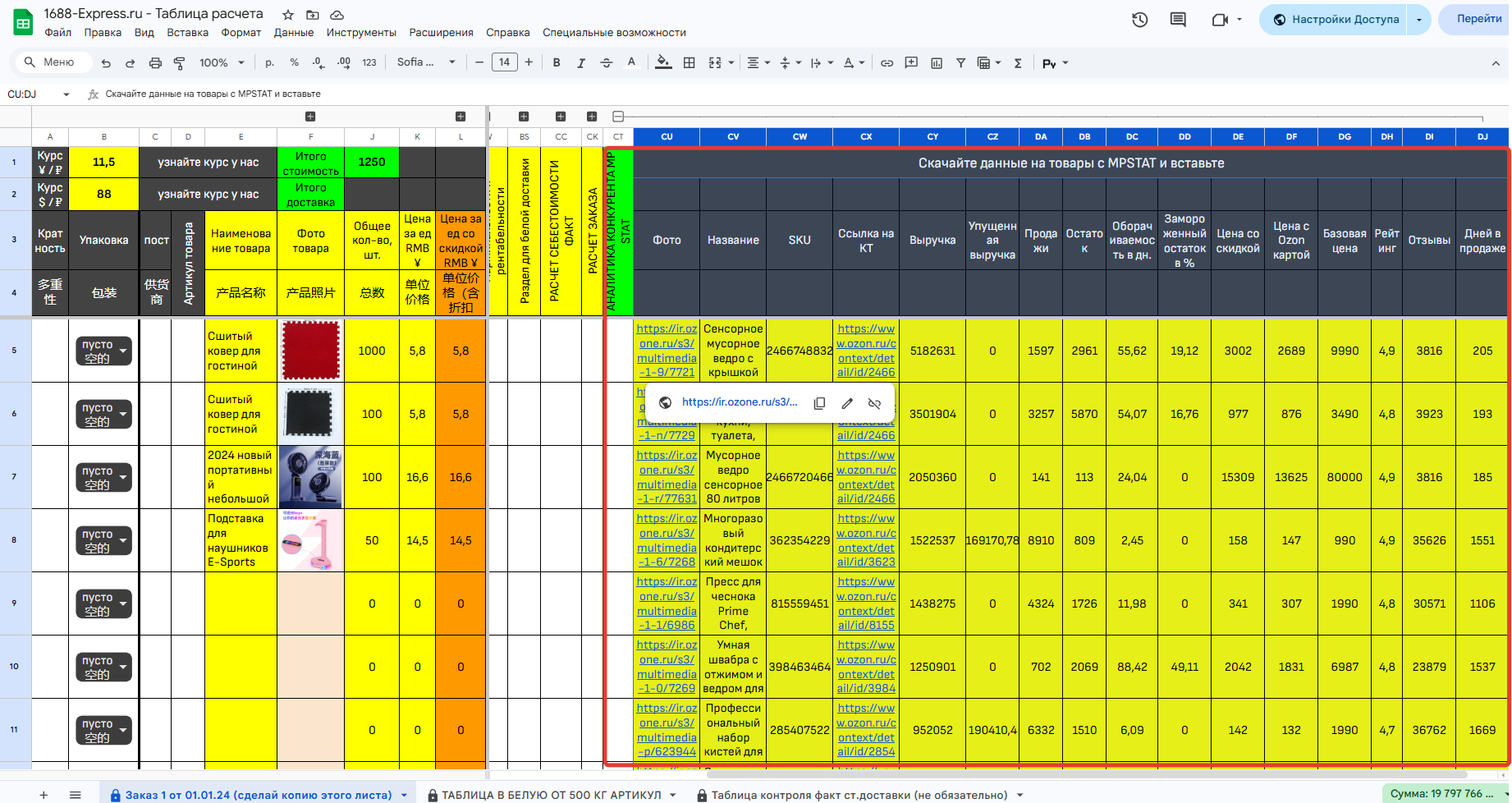1512x803 pixels.
Task: Click the insert chart icon
Action: click(937, 63)
